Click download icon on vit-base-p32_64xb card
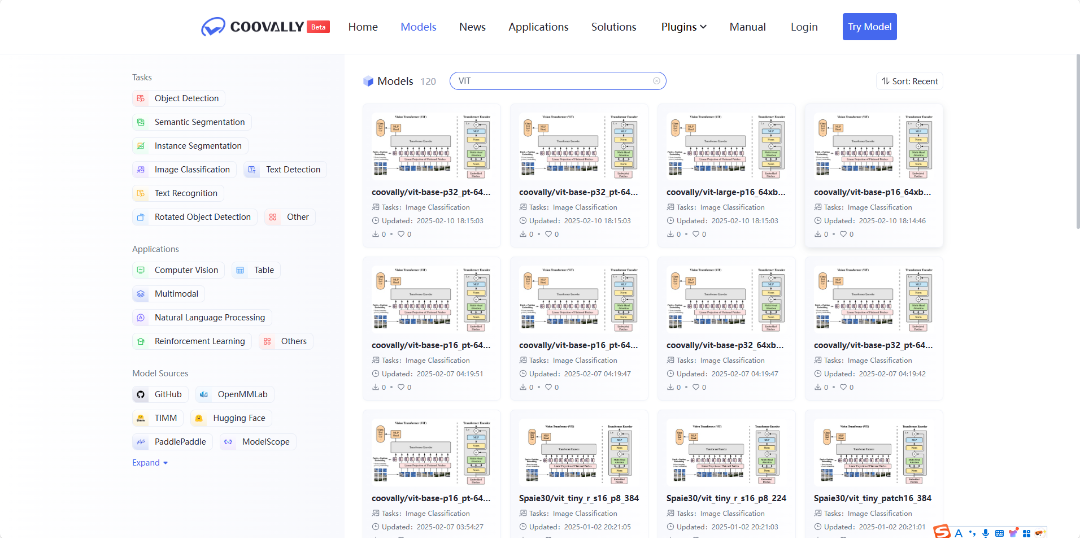Screen dimensions: 1080x538 (670, 387)
